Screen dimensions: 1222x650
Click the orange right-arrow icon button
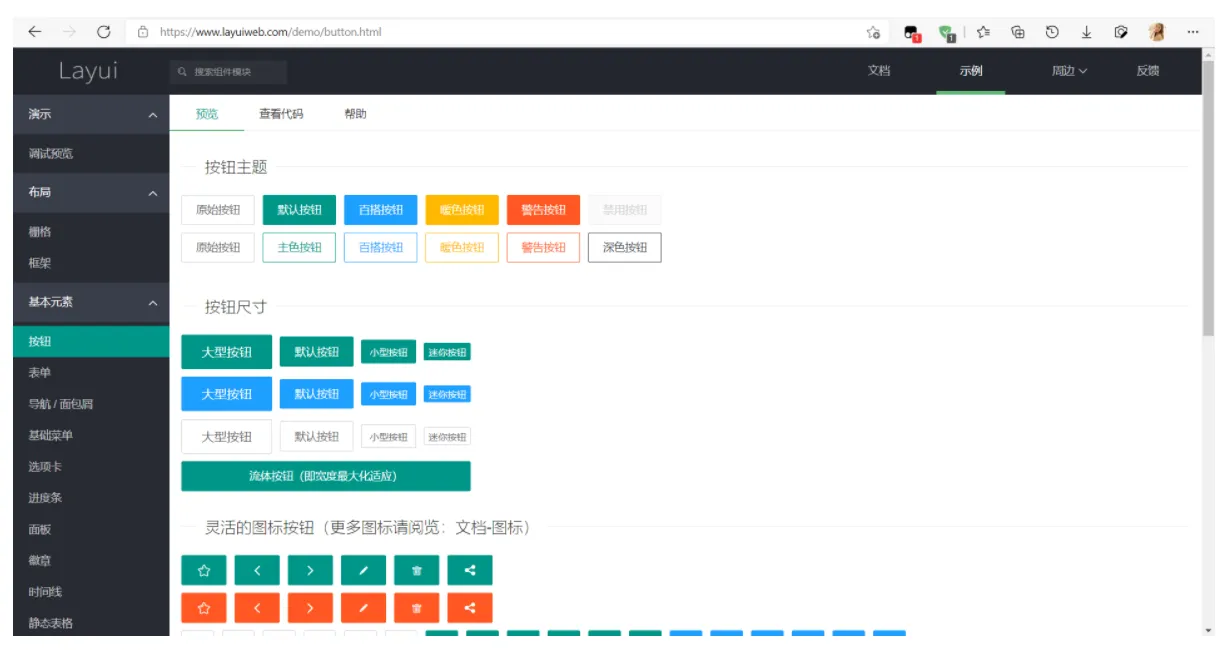click(x=310, y=607)
